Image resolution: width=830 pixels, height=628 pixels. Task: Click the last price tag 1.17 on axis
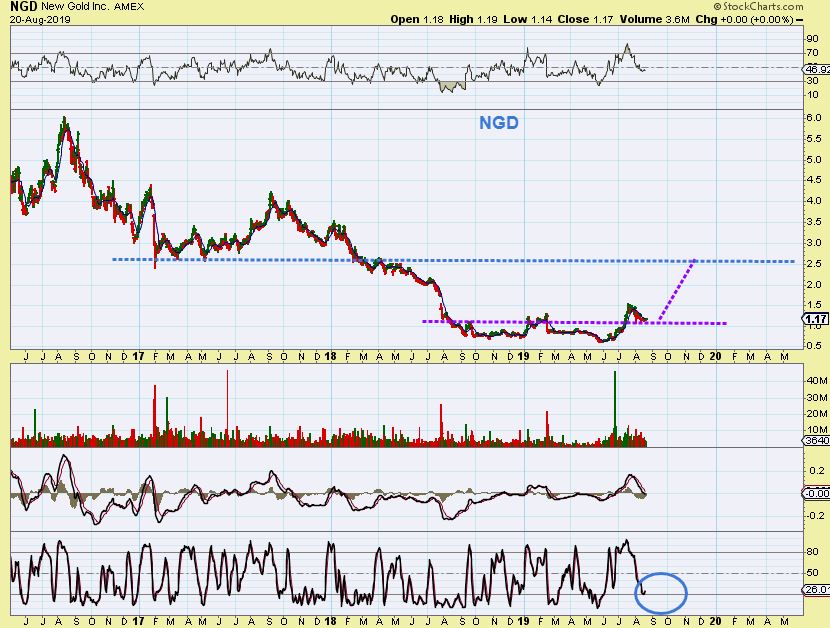(817, 319)
